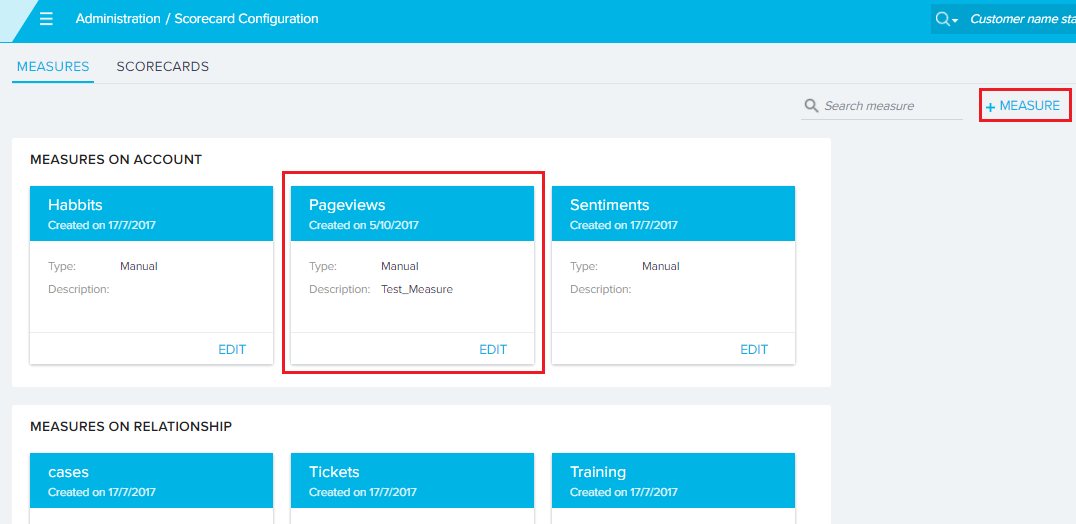Click 'Created on 17/7/2017' in Tickets card
The width and height of the screenshot is (1076, 524).
(x=363, y=492)
